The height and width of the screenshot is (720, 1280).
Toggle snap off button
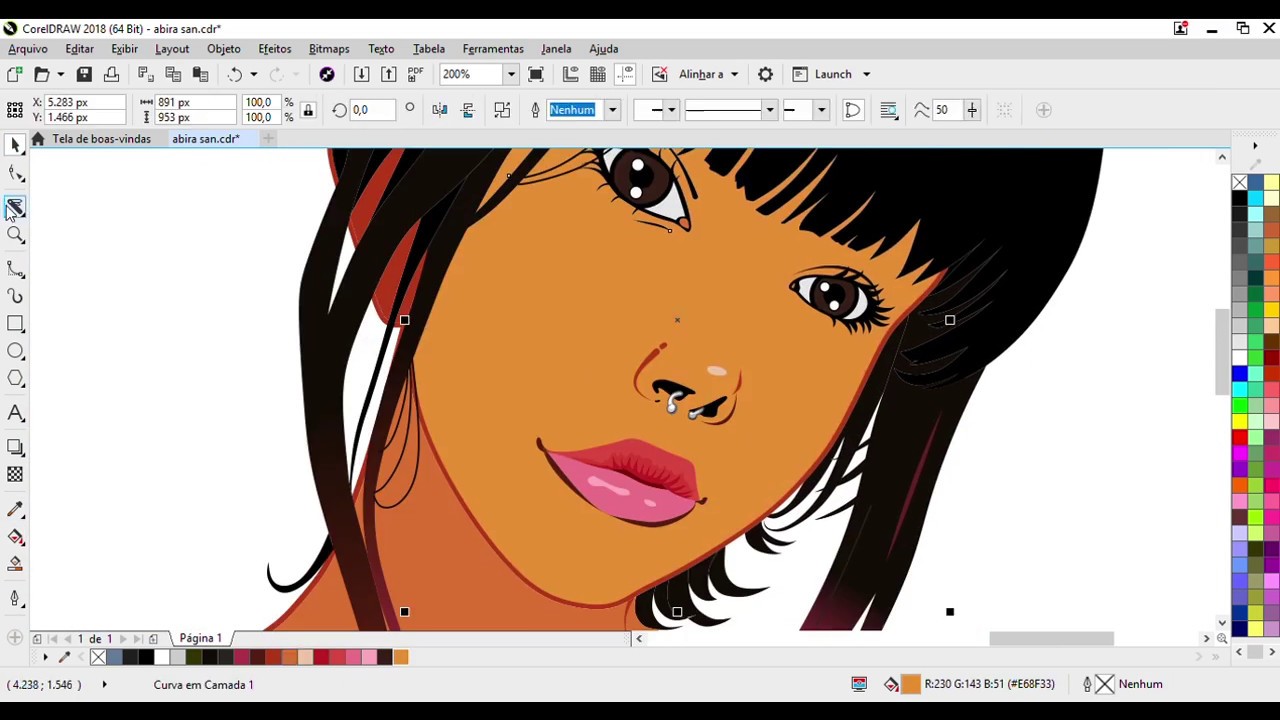(660, 74)
